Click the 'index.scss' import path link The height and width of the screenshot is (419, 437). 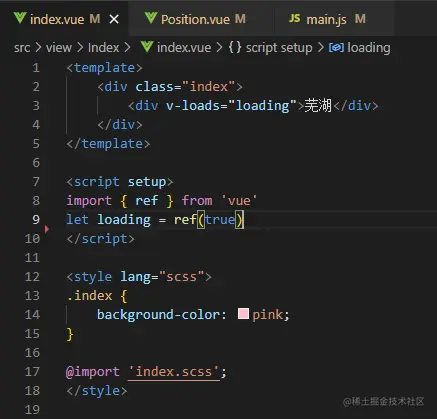[x=174, y=371]
